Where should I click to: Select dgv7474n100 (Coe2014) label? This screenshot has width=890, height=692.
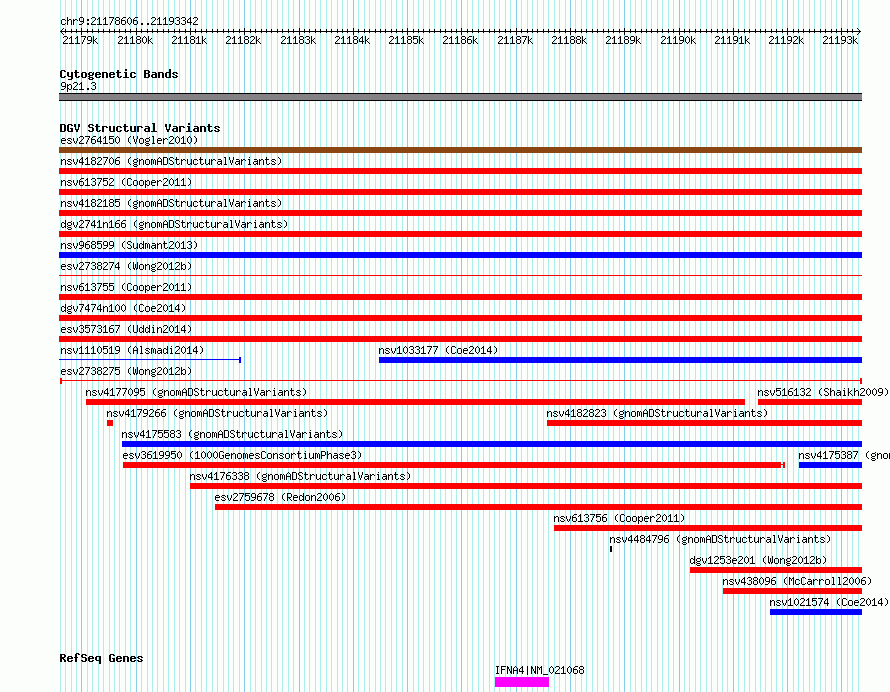coord(123,308)
